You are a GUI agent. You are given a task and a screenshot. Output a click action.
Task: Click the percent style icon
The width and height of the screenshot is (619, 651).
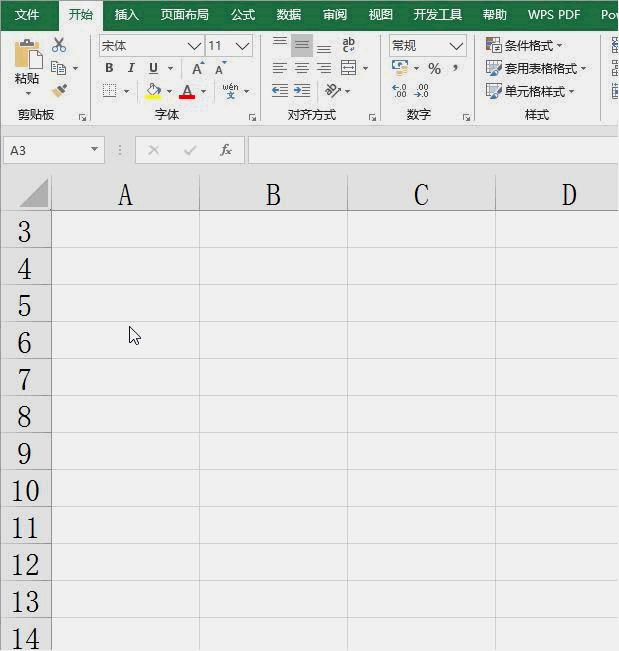434,69
